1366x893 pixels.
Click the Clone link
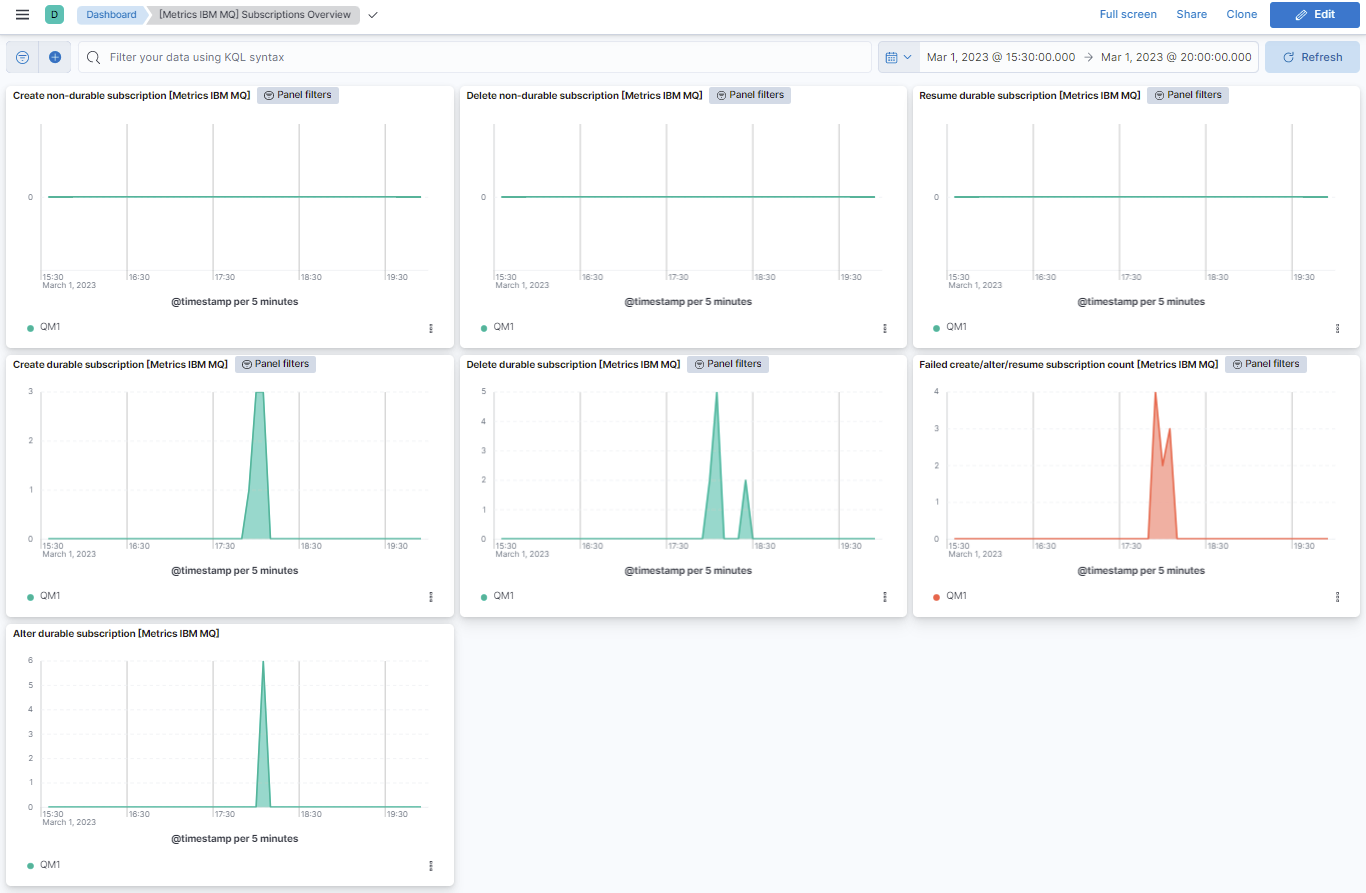(1241, 14)
